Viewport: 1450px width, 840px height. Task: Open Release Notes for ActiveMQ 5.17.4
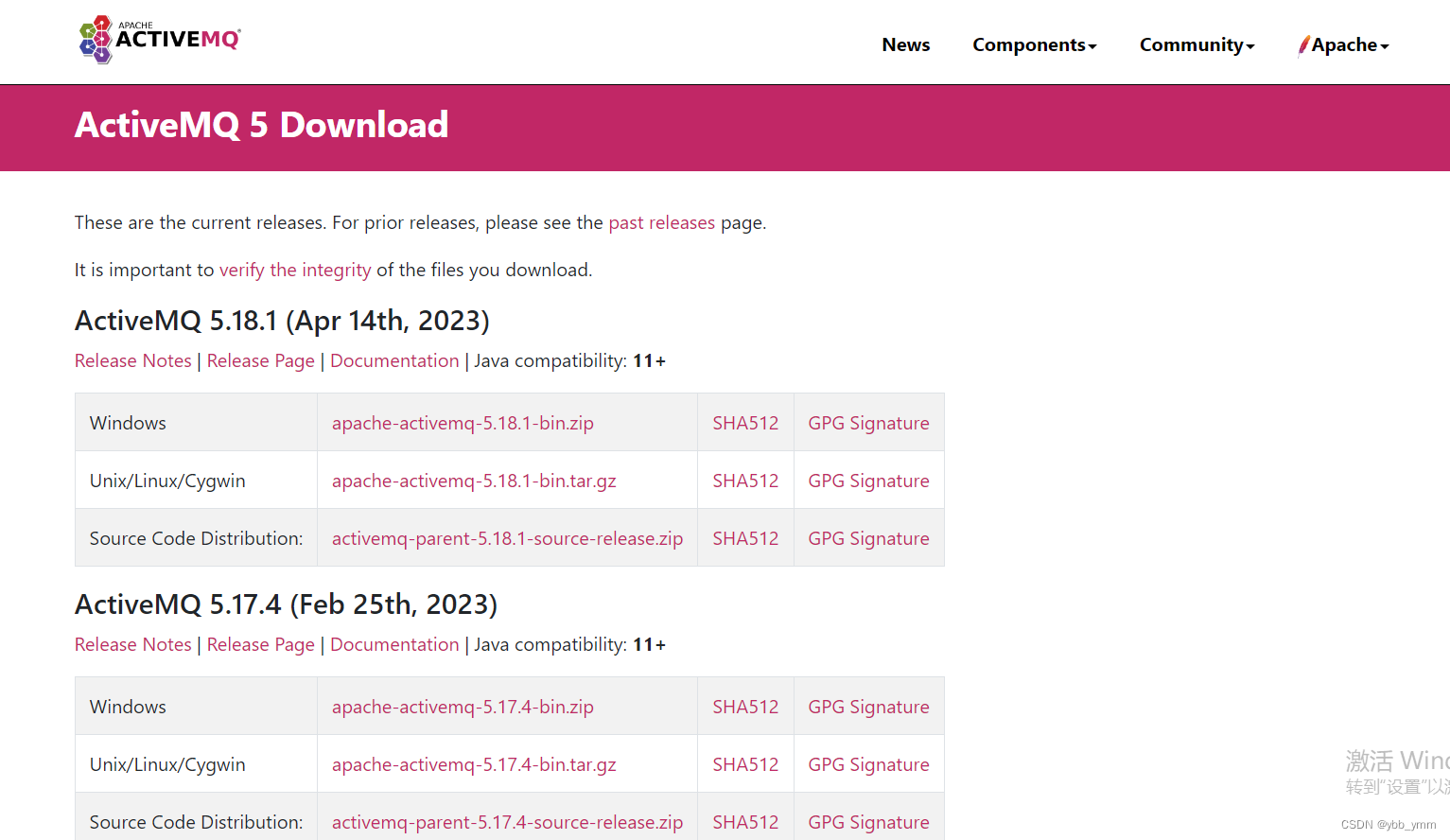pos(133,644)
